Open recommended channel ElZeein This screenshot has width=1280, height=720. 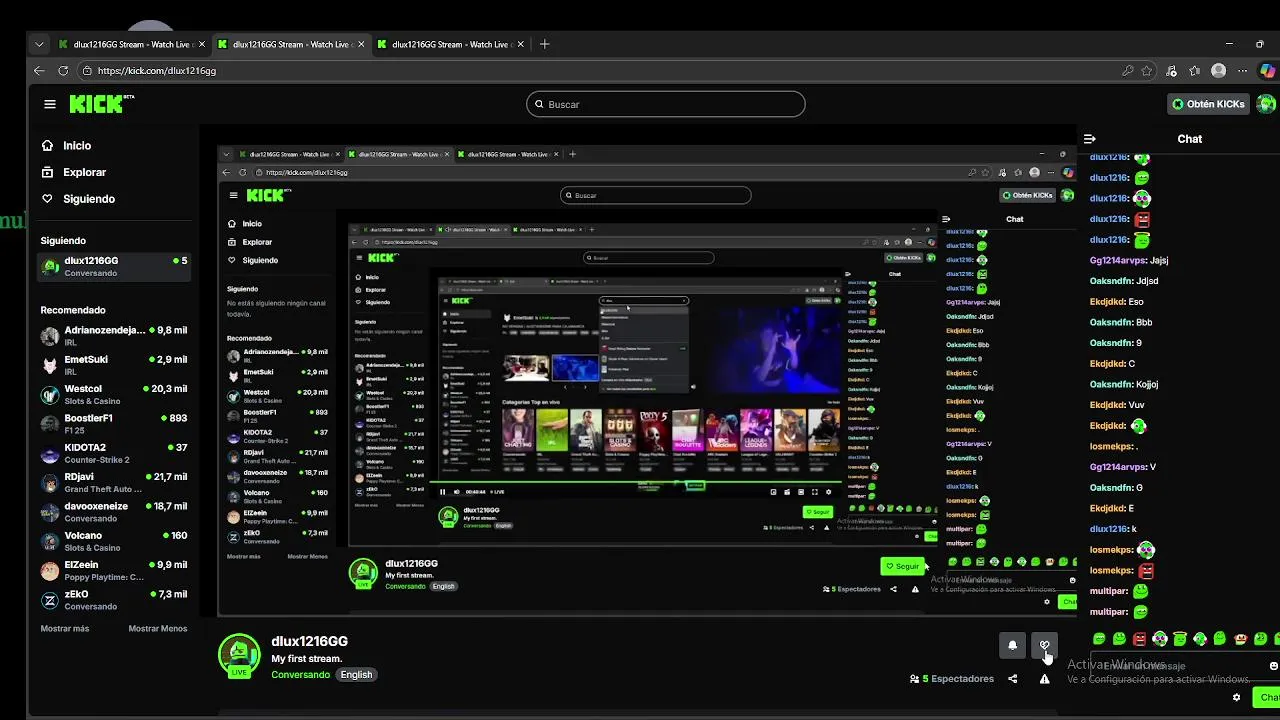114,571
